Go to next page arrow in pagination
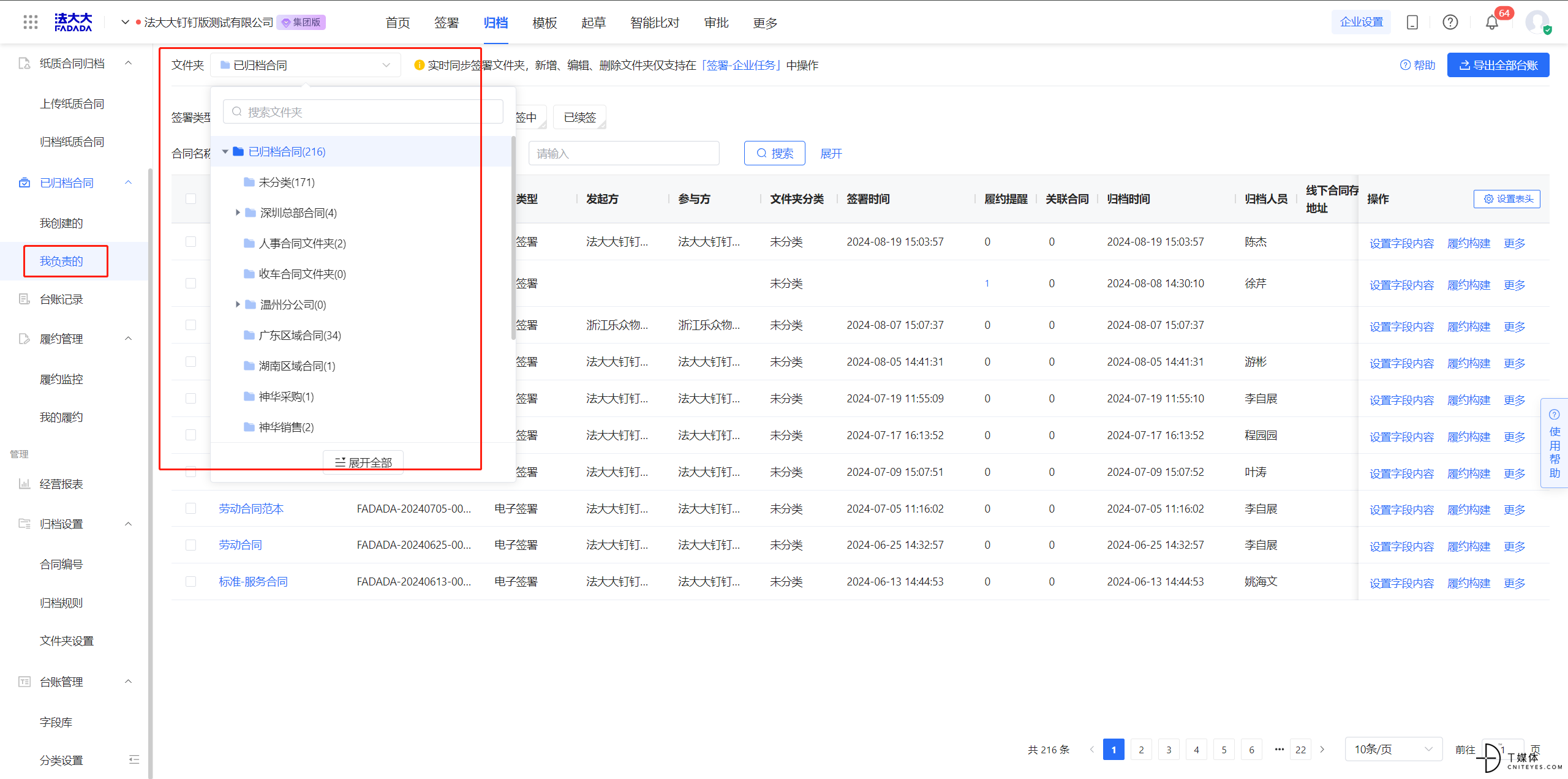1568x779 pixels. tap(1322, 750)
